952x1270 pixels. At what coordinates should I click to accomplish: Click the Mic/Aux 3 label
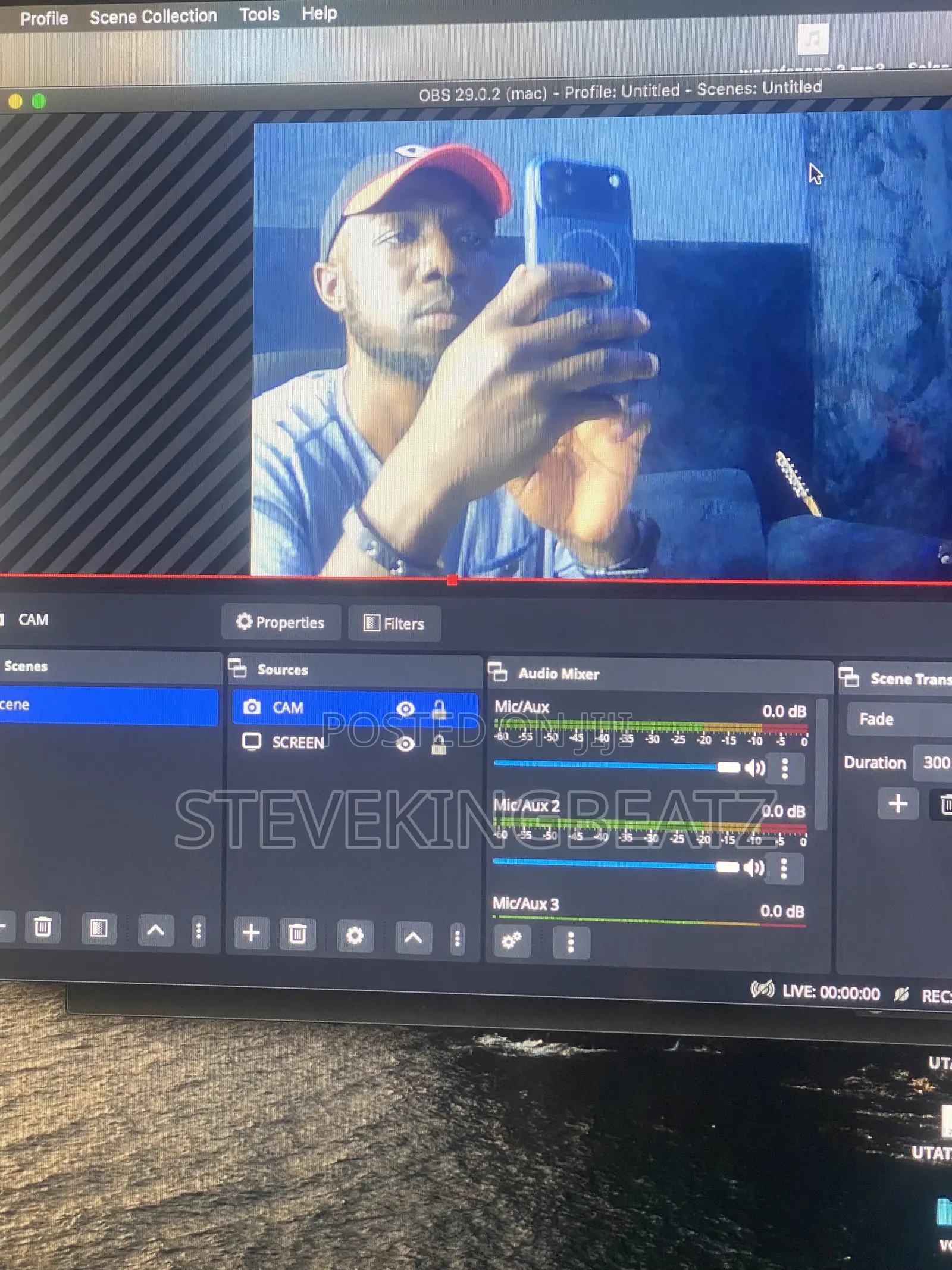pos(525,904)
